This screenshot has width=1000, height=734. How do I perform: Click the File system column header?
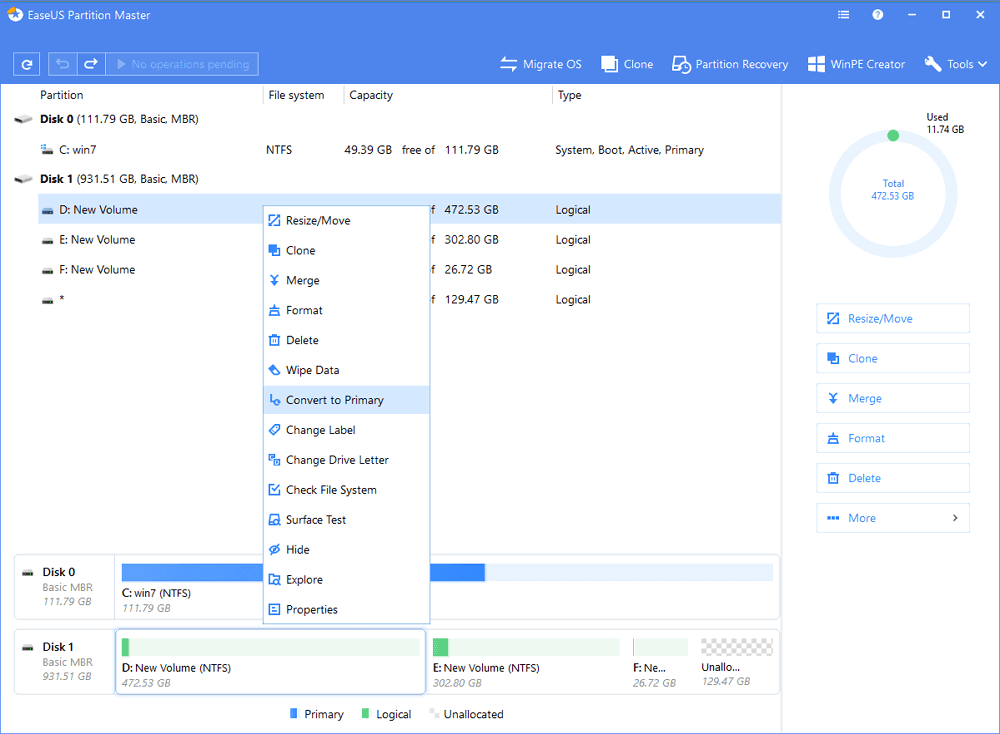tap(296, 95)
